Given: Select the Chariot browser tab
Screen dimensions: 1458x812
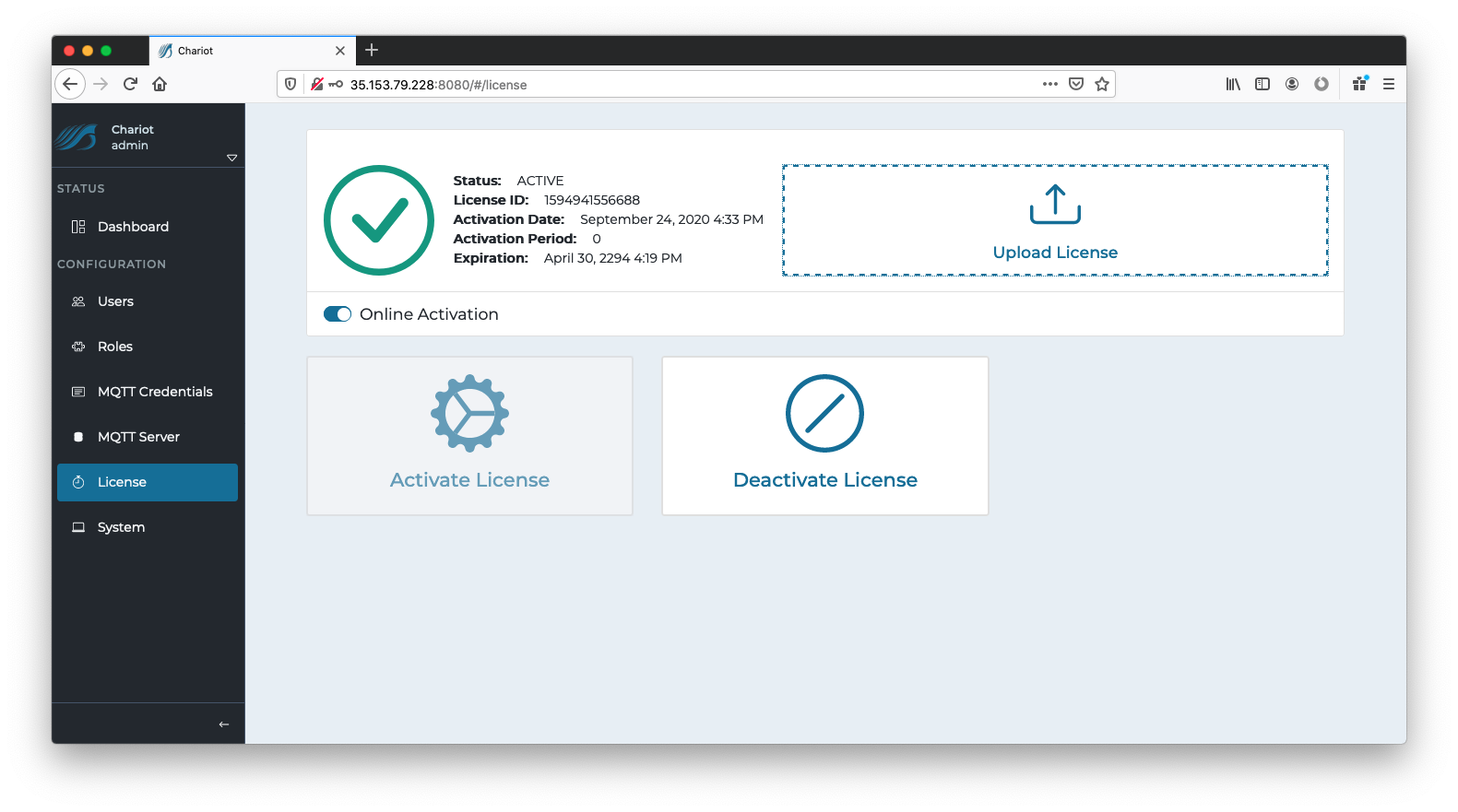Looking at the screenshot, I should pos(252,51).
